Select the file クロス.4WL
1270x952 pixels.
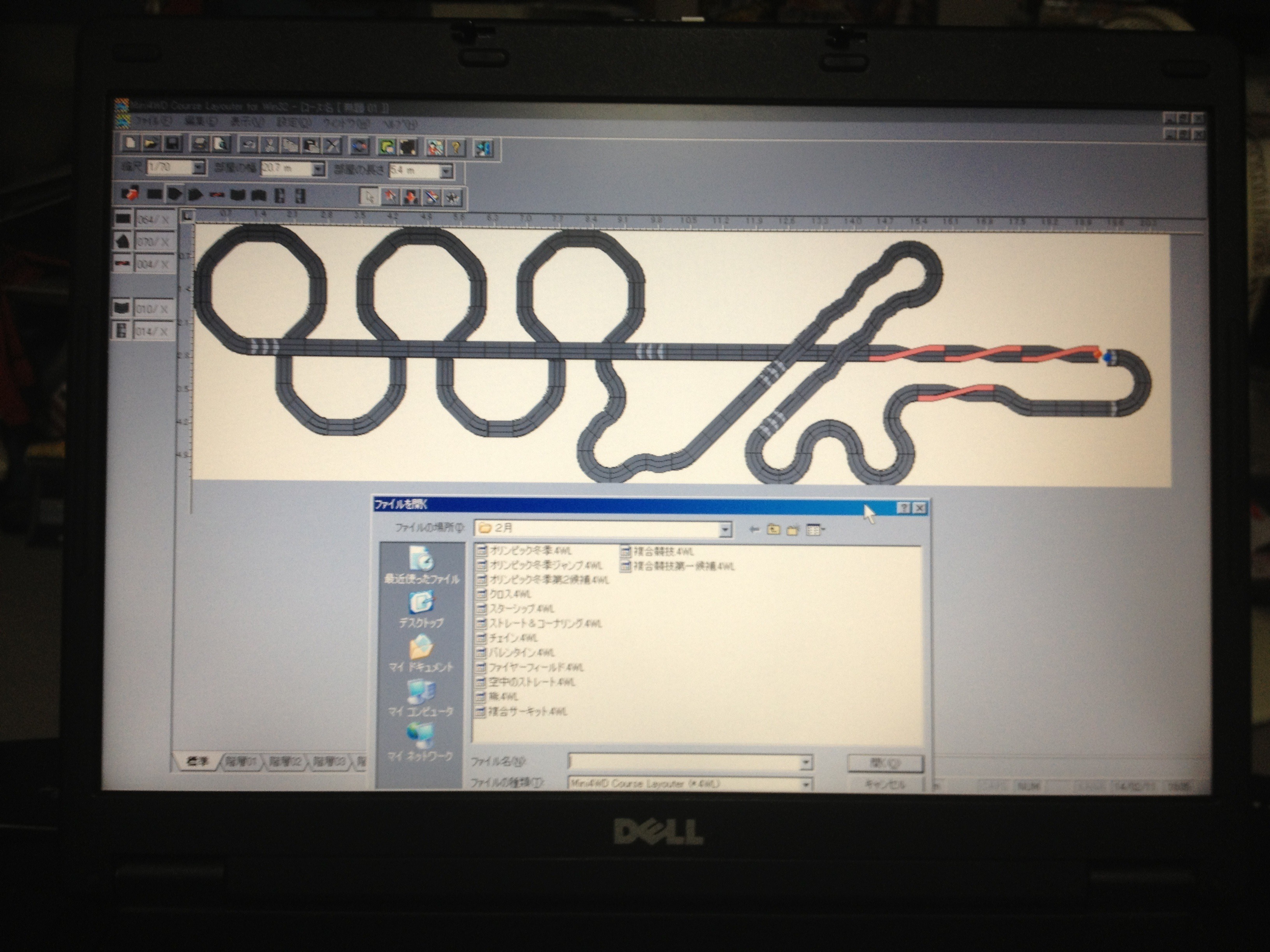click(x=510, y=594)
